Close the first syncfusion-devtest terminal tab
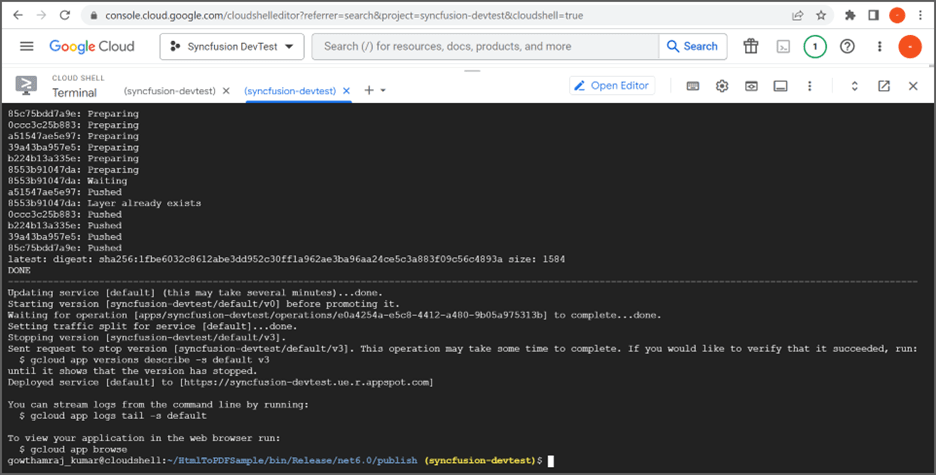Viewport: 936px width, 475px height. pyautogui.click(x=226, y=91)
